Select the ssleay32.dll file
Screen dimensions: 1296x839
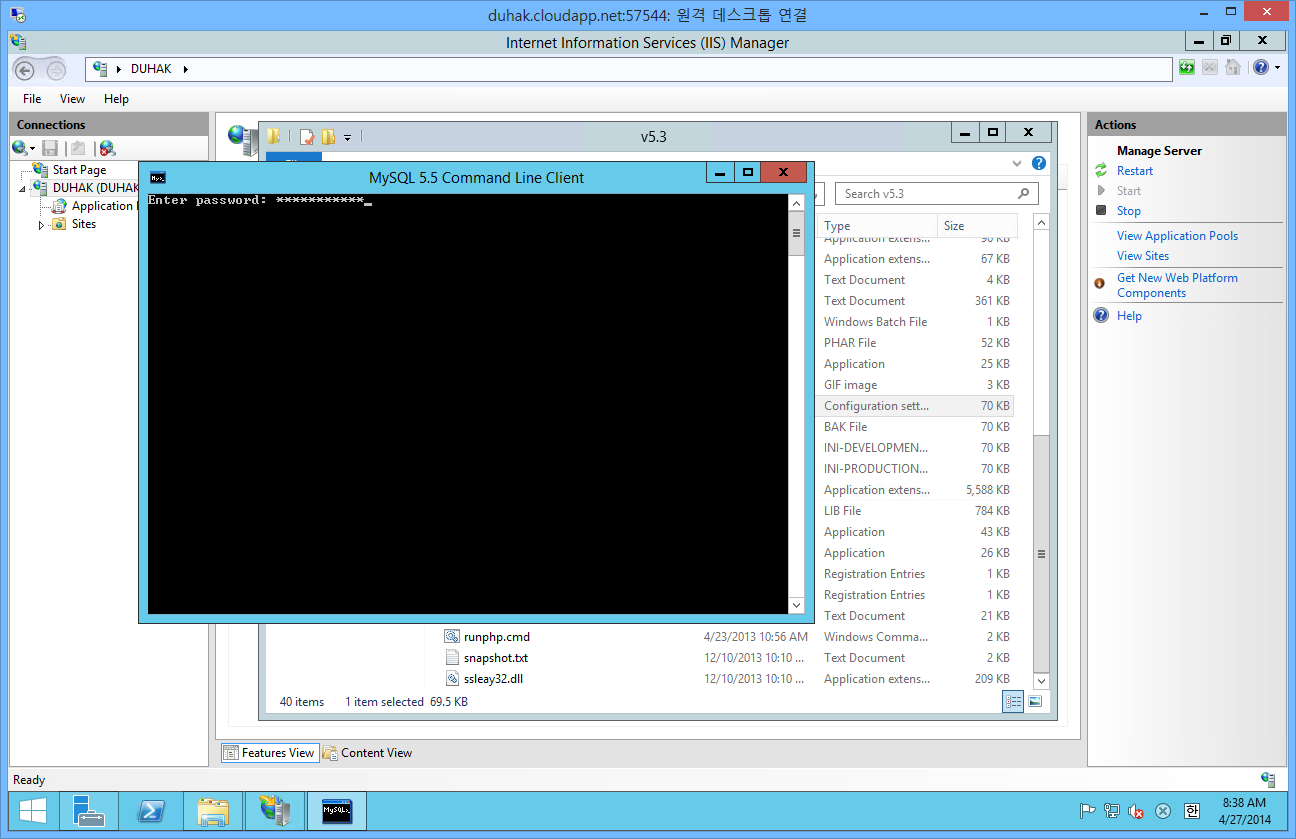[x=493, y=679]
